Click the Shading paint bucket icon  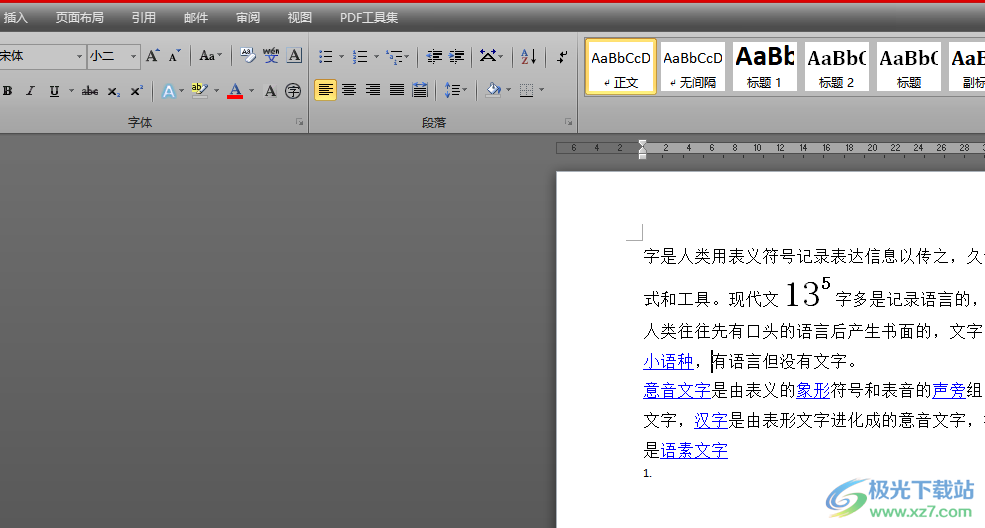pos(493,90)
